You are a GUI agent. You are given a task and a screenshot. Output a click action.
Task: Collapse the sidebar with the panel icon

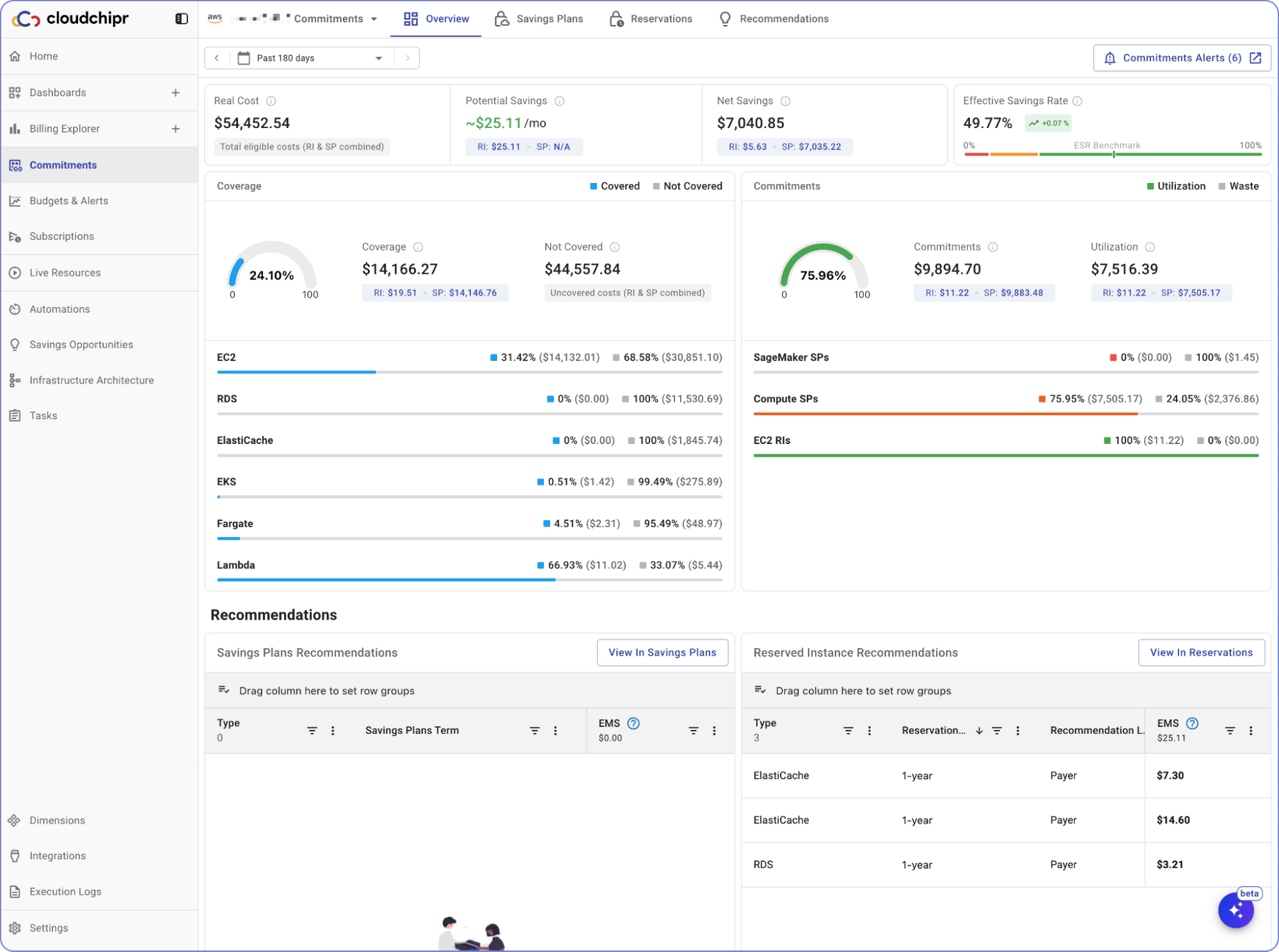[182, 19]
